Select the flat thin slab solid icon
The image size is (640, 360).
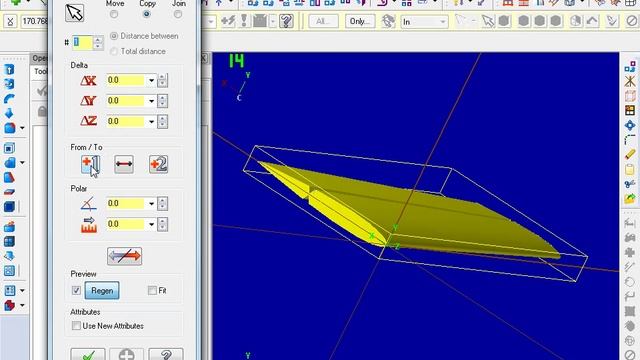tap(9, 192)
